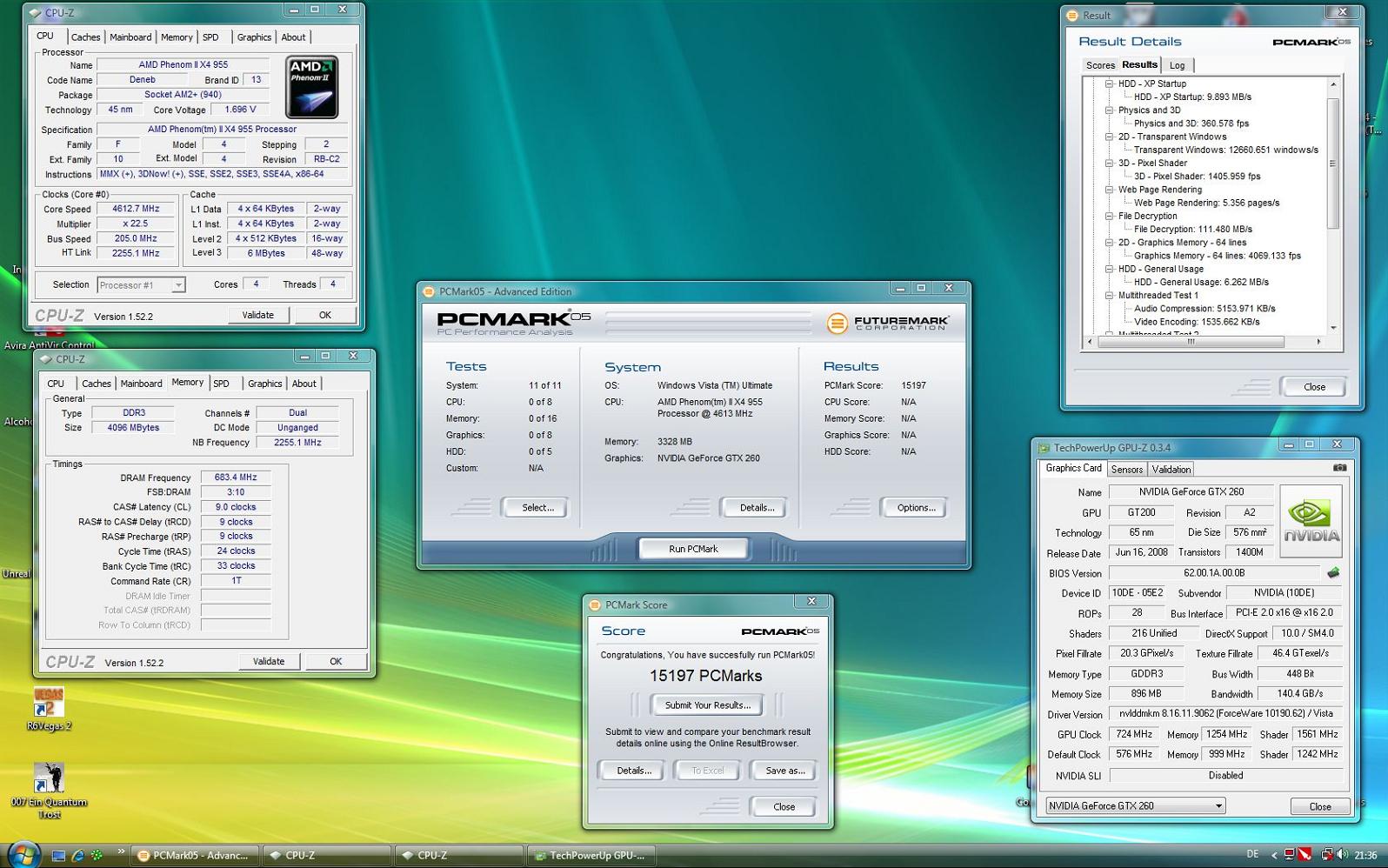Screen dimensions: 1388x868
Task: Open the R6Vegas 2 desktop shortcut
Action: click(x=49, y=709)
